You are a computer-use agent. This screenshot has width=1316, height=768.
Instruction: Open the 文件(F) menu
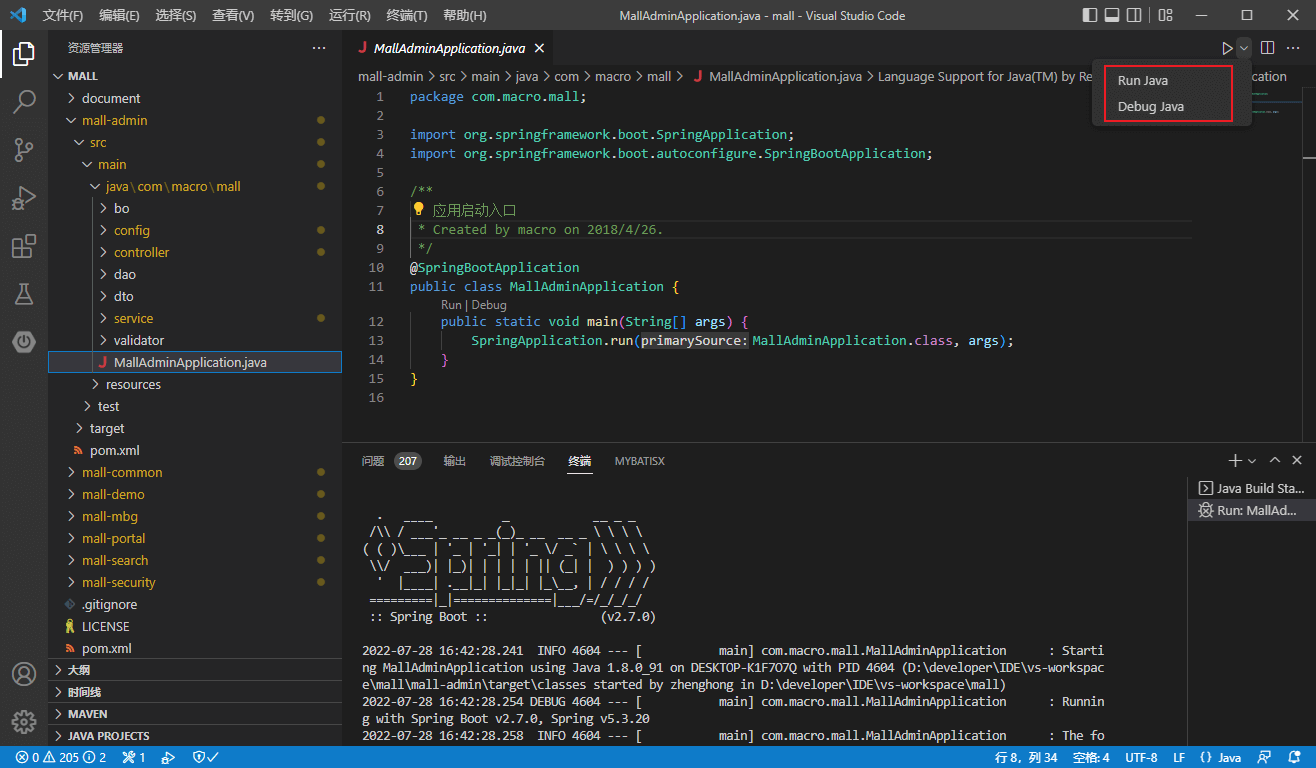pos(63,16)
